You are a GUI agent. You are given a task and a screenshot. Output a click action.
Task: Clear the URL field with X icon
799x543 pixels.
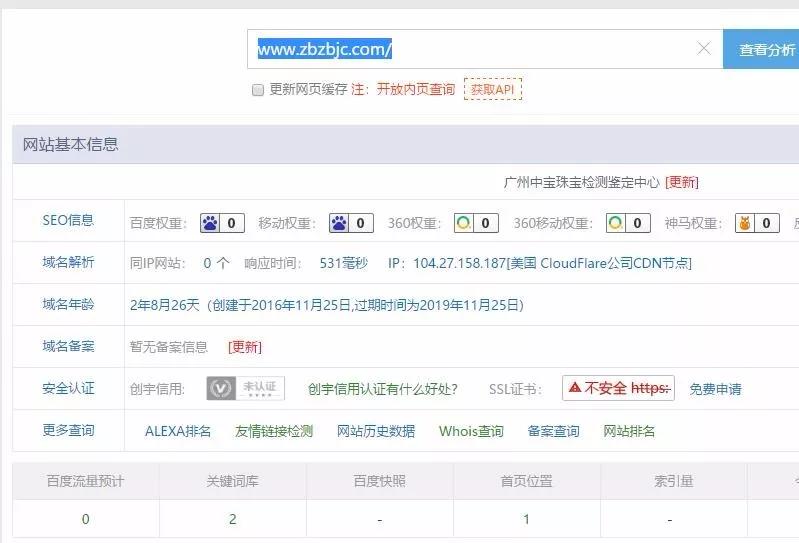tap(704, 48)
